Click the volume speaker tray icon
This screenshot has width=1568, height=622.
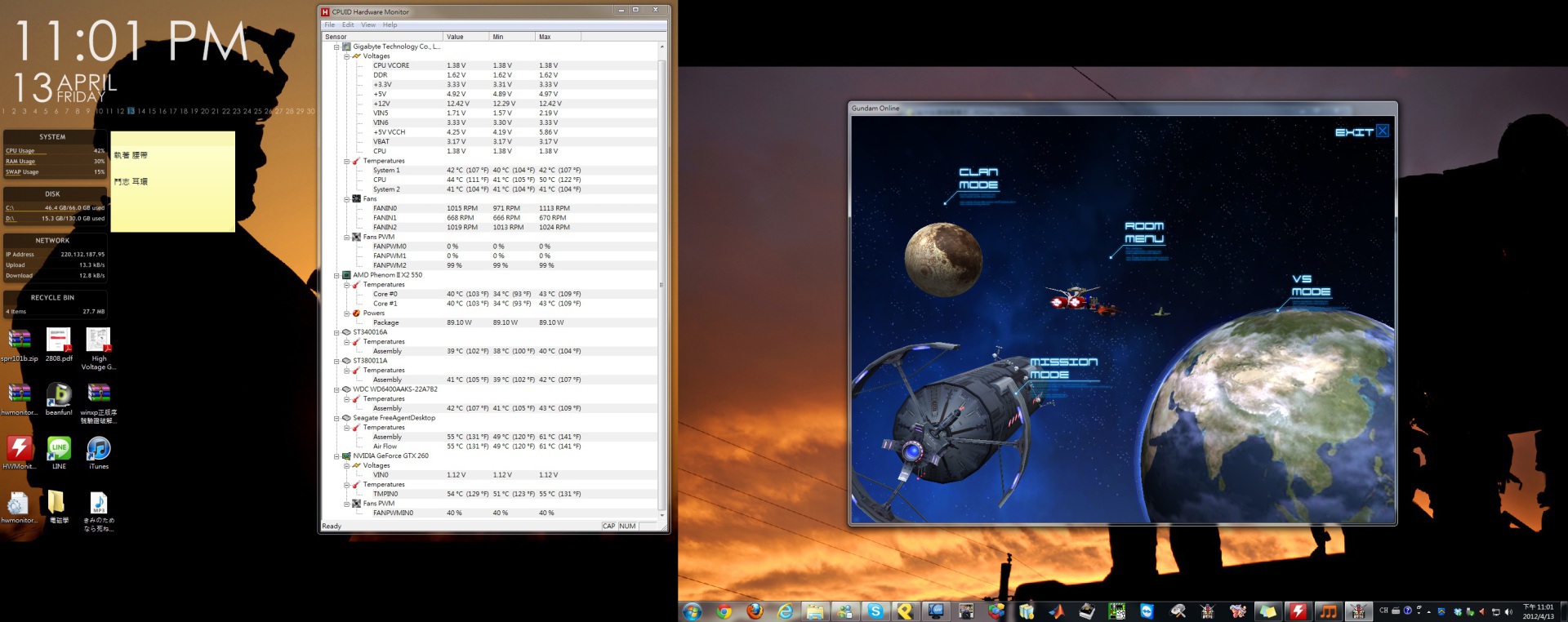[1508, 611]
